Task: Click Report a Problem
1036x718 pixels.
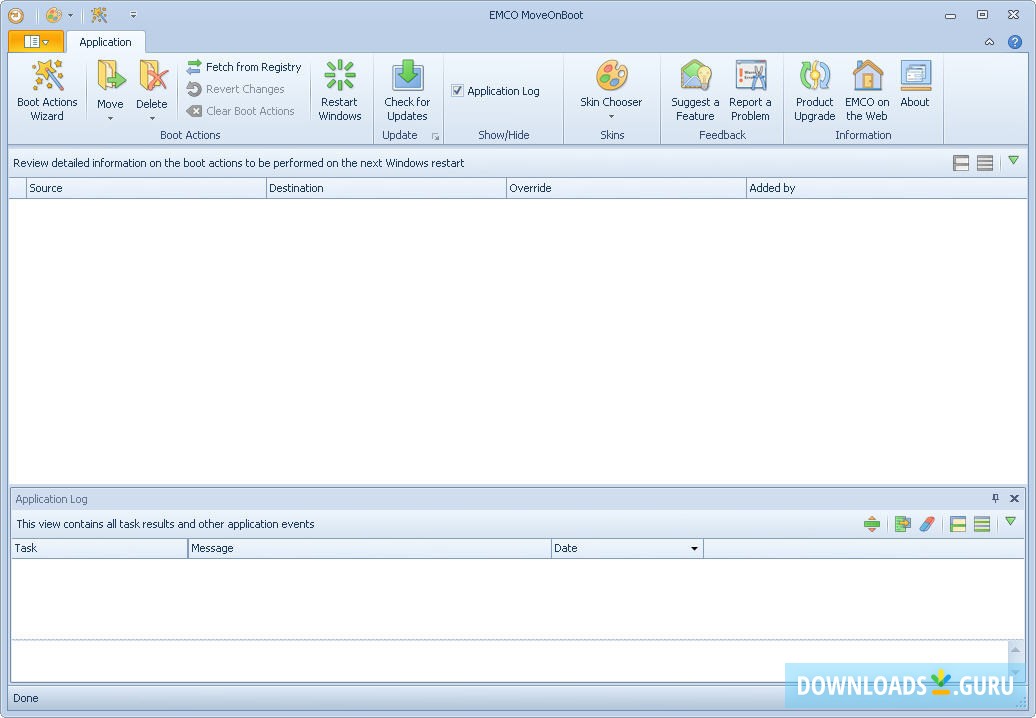Action: point(750,90)
